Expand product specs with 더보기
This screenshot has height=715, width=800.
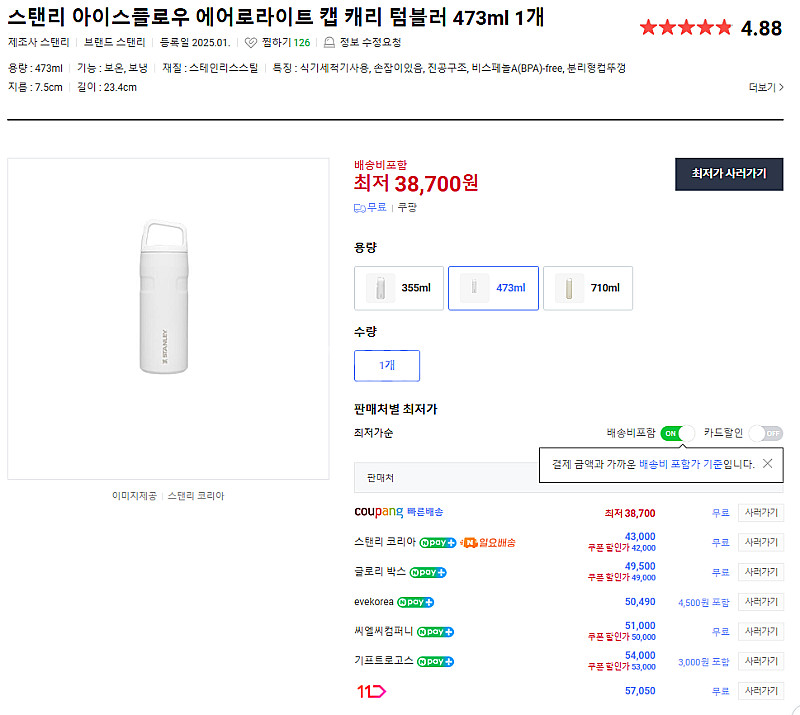(766, 87)
